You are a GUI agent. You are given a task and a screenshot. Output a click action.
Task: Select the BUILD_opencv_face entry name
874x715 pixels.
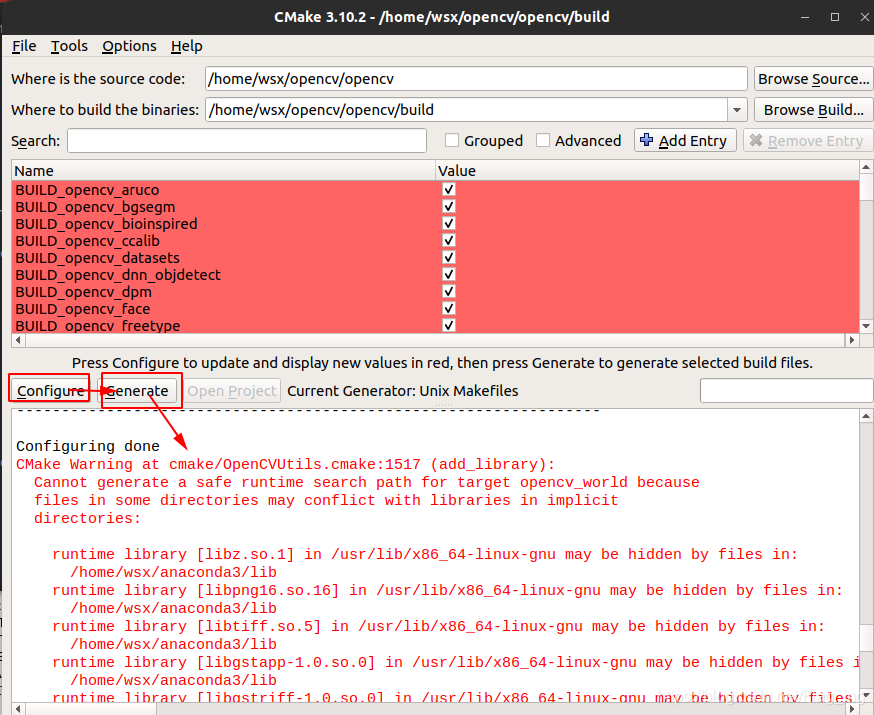point(83,309)
